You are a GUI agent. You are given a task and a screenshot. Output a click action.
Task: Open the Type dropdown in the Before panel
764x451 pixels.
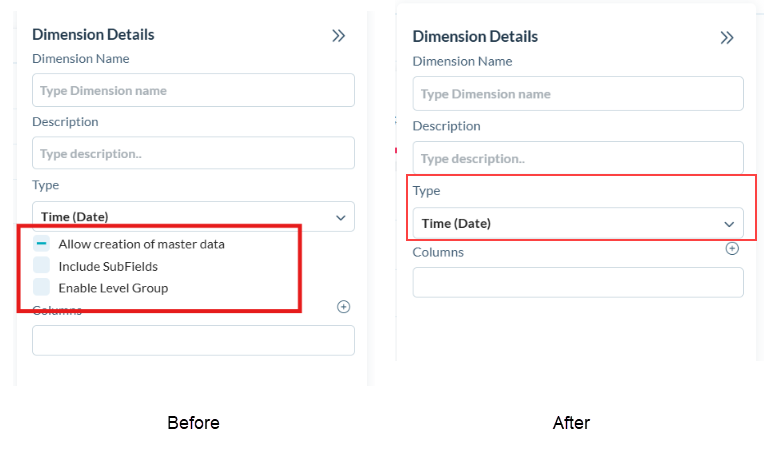193,216
